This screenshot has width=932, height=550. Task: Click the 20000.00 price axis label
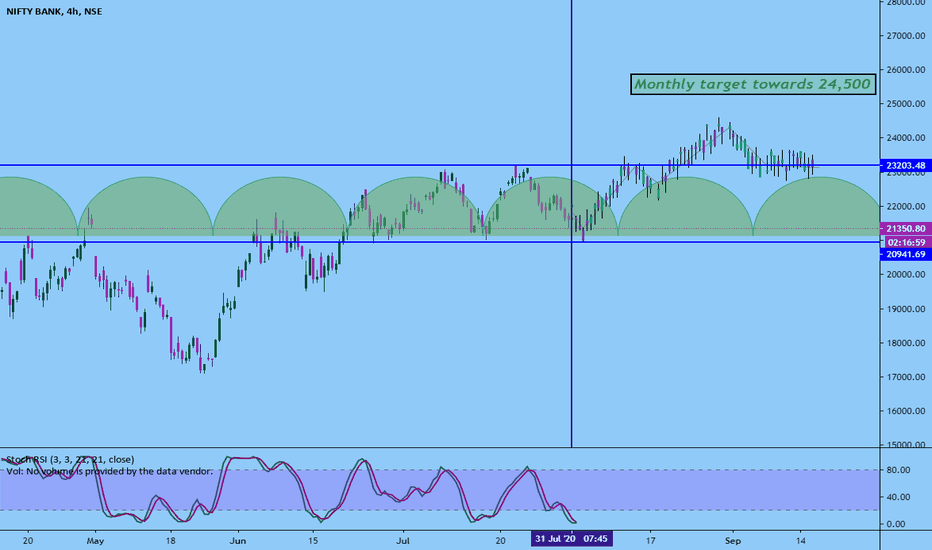(905, 275)
